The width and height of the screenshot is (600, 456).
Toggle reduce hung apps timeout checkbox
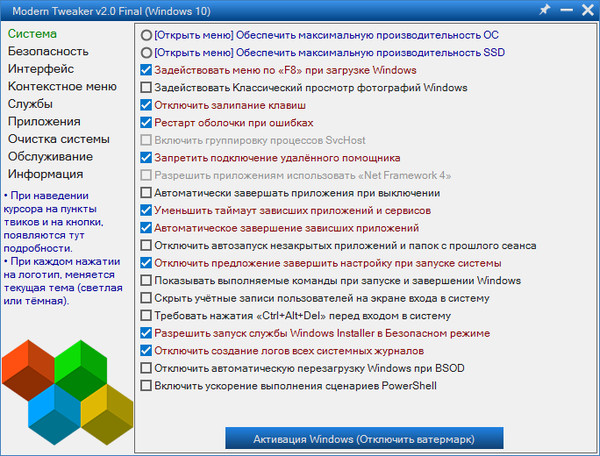[146, 210]
